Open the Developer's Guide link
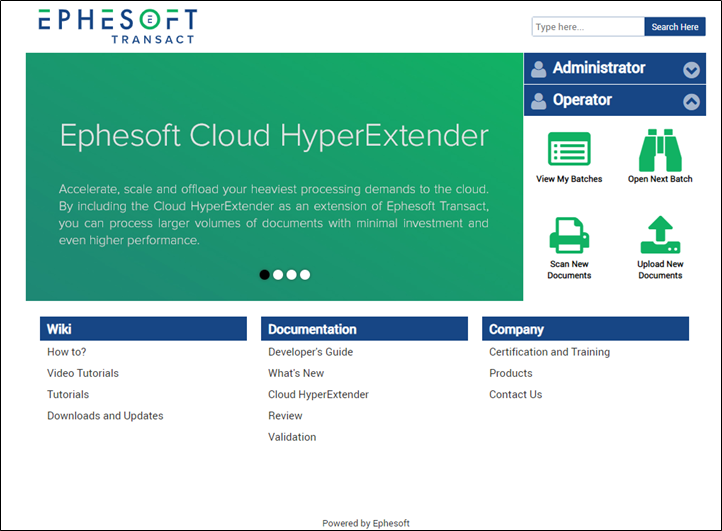 tap(310, 352)
